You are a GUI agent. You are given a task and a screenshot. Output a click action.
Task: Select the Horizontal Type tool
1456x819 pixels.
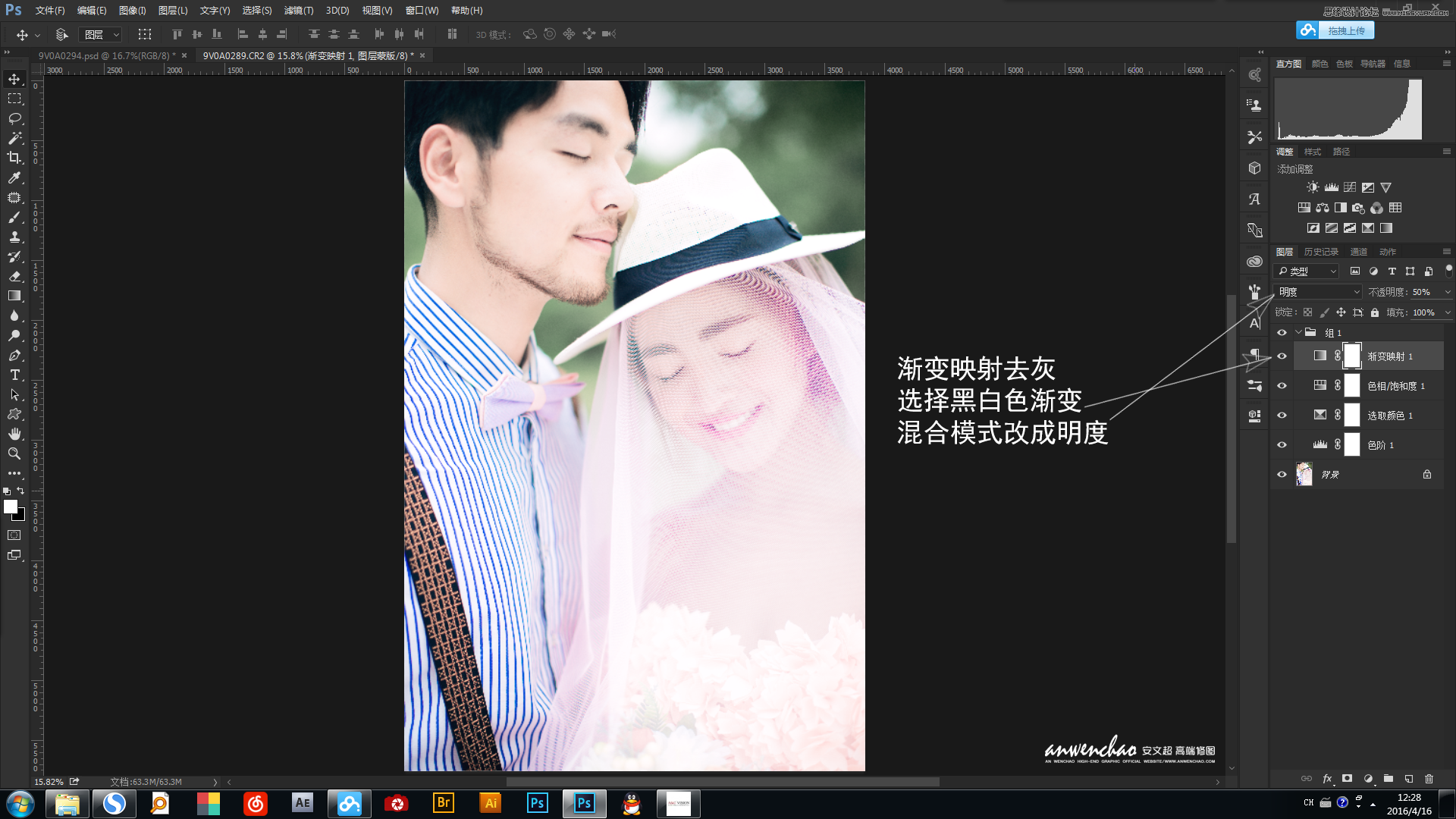14,375
